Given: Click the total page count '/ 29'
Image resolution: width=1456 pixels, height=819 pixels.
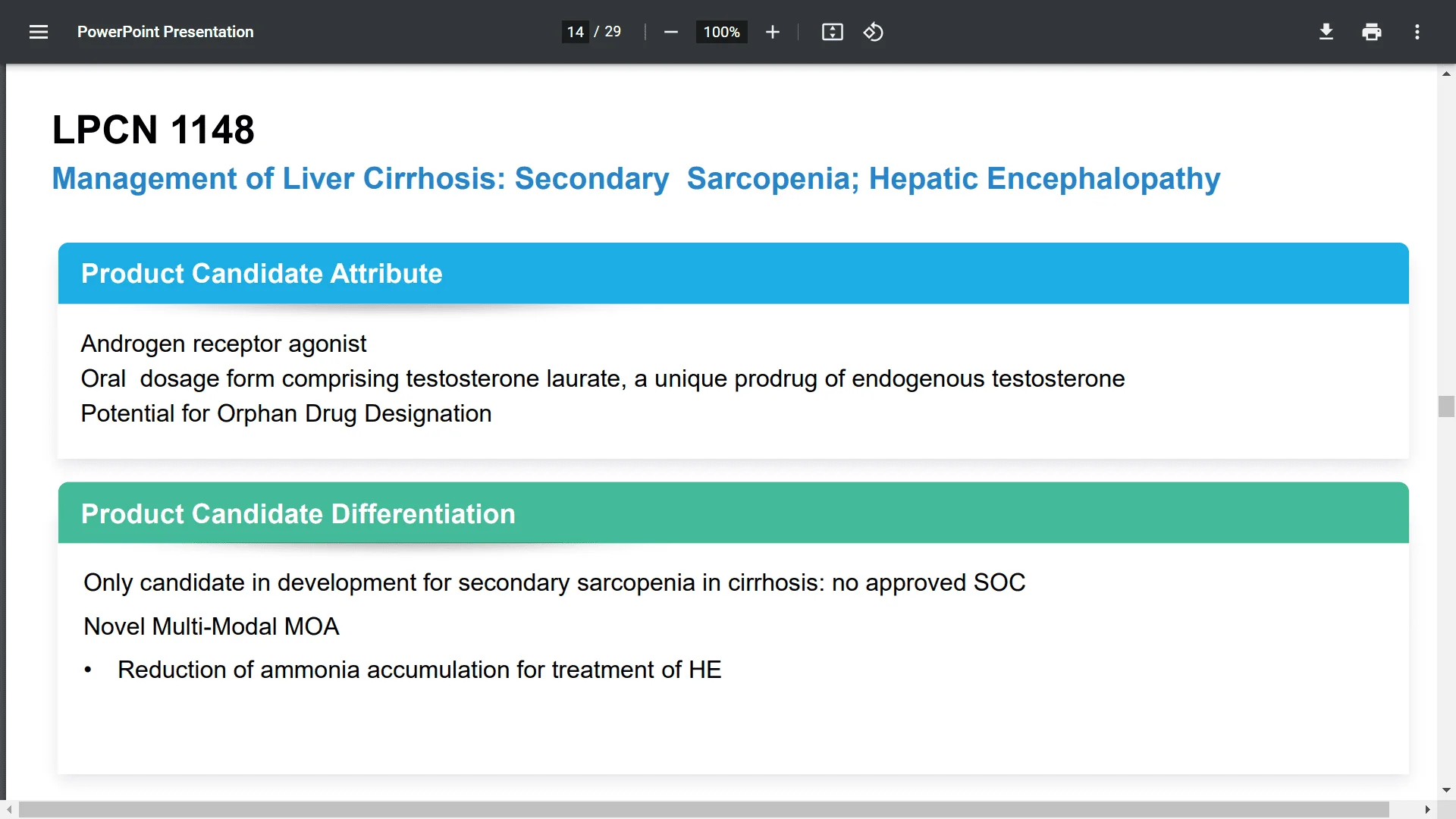Looking at the screenshot, I should tap(607, 32).
